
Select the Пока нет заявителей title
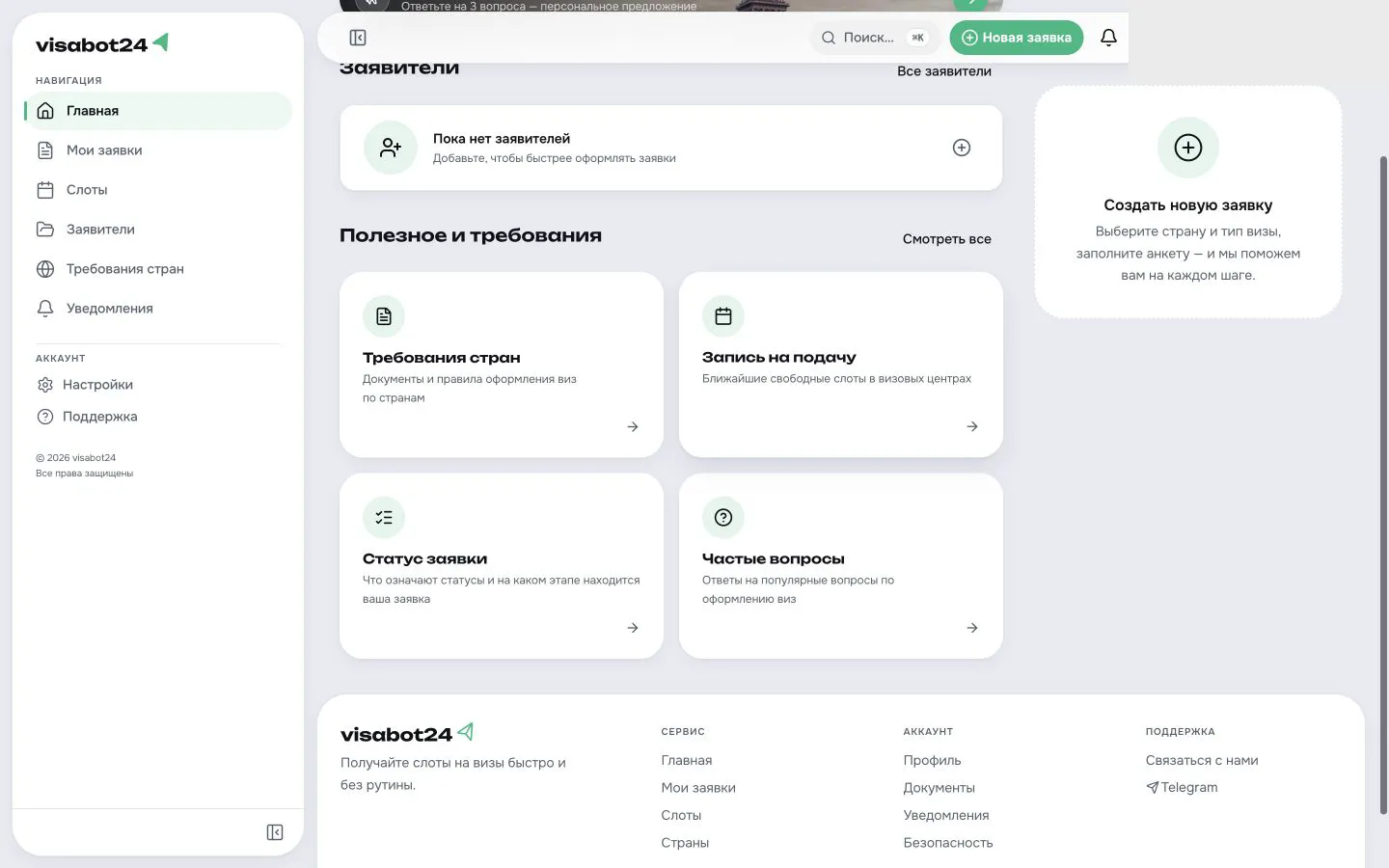pyautogui.click(x=502, y=139)
